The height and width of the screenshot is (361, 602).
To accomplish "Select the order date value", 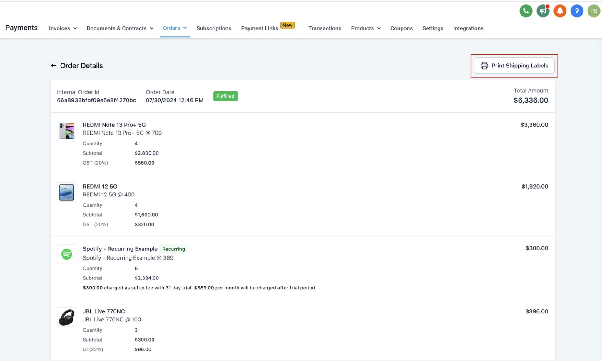I will click(174, 100).
